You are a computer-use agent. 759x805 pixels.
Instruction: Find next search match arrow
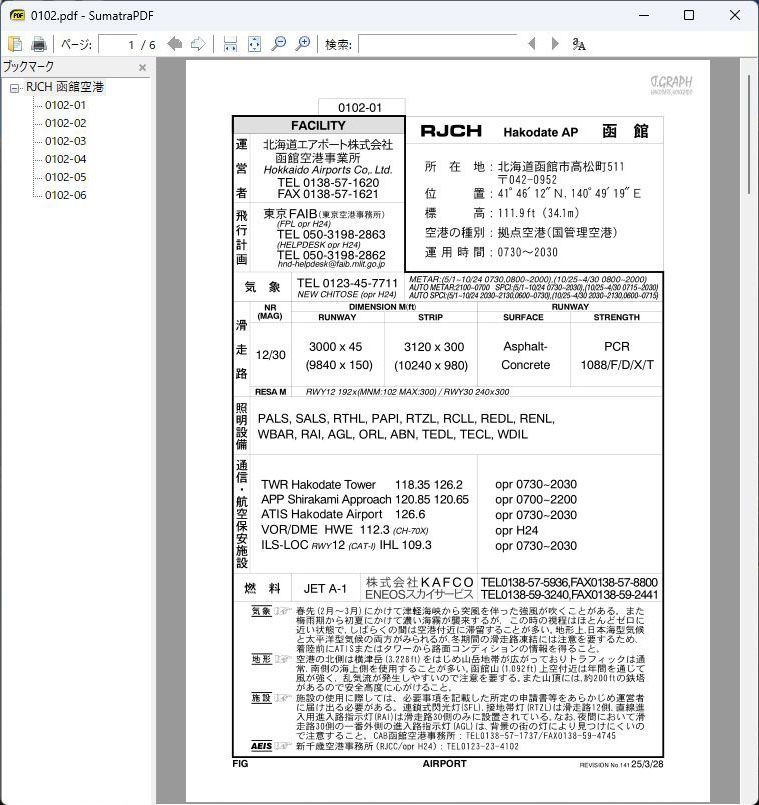pyautogui.click(x=555, y=44)
